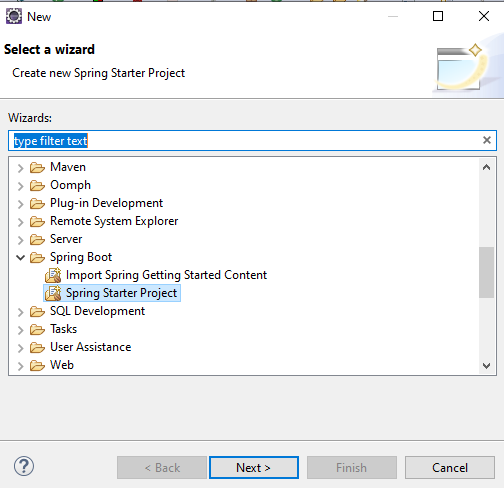Open help with the question mark icon
The height and width of the screenshot is (488, 504).
point(24,466)
